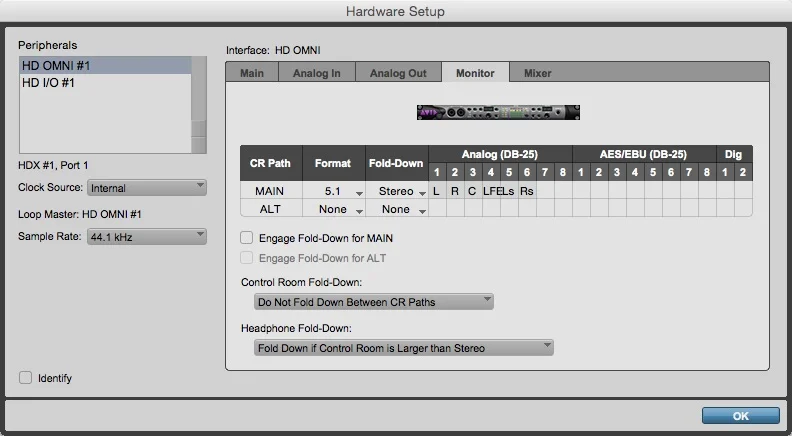Click the MAIN row Ls channel cell
The width and height of the screenshot is (792, 436).
(x=509, y=191)
